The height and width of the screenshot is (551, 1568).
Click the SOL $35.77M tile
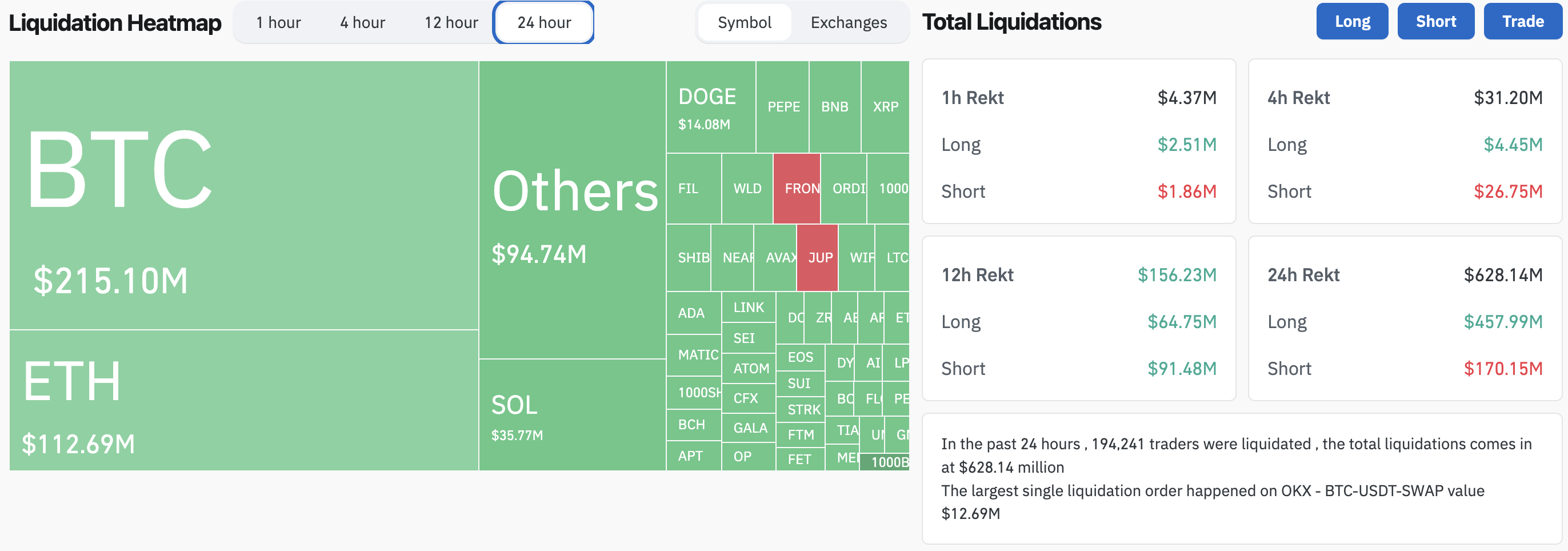[x=572, y=414]
